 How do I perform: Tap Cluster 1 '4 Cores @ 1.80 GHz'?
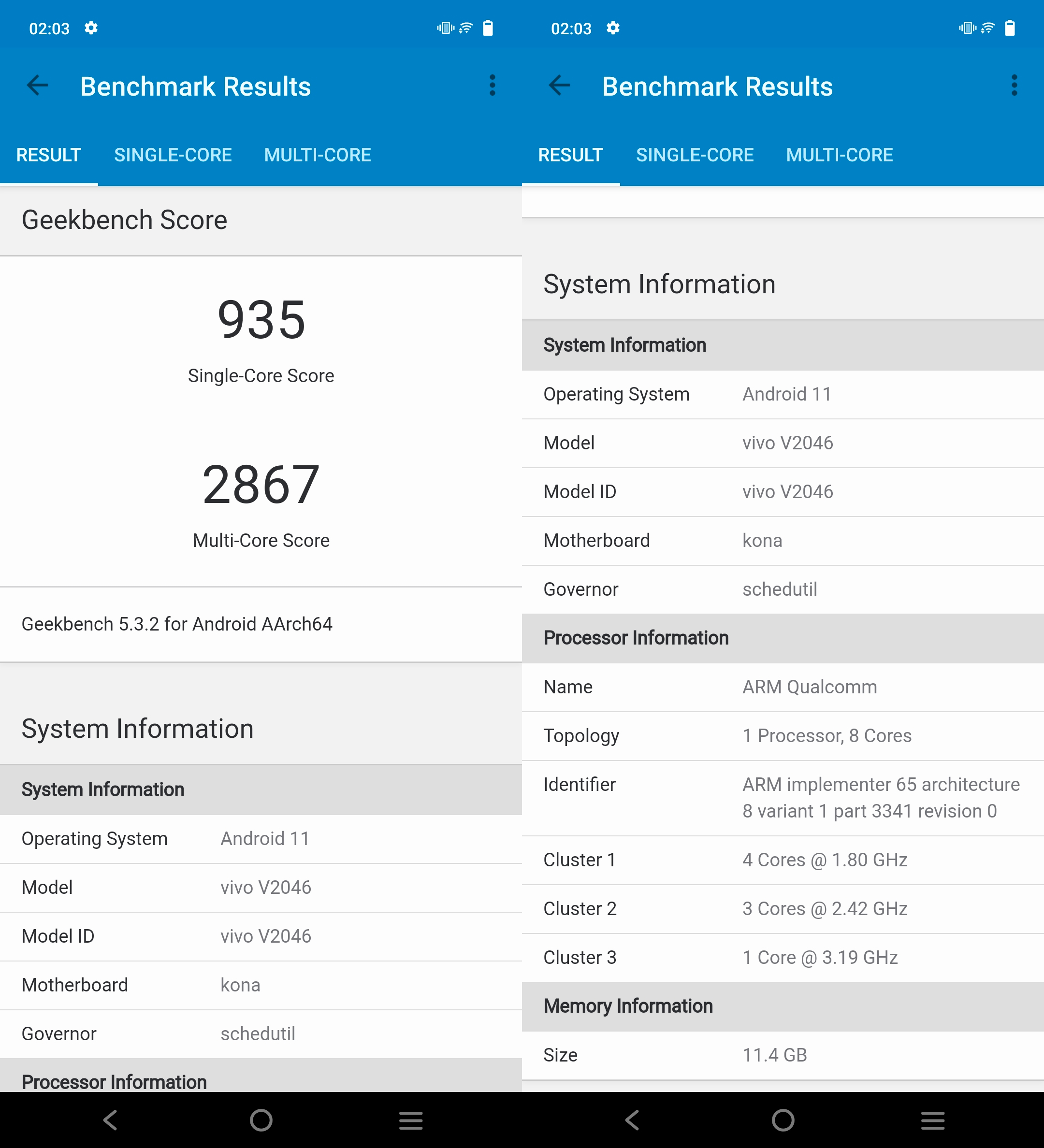(783, 860)
